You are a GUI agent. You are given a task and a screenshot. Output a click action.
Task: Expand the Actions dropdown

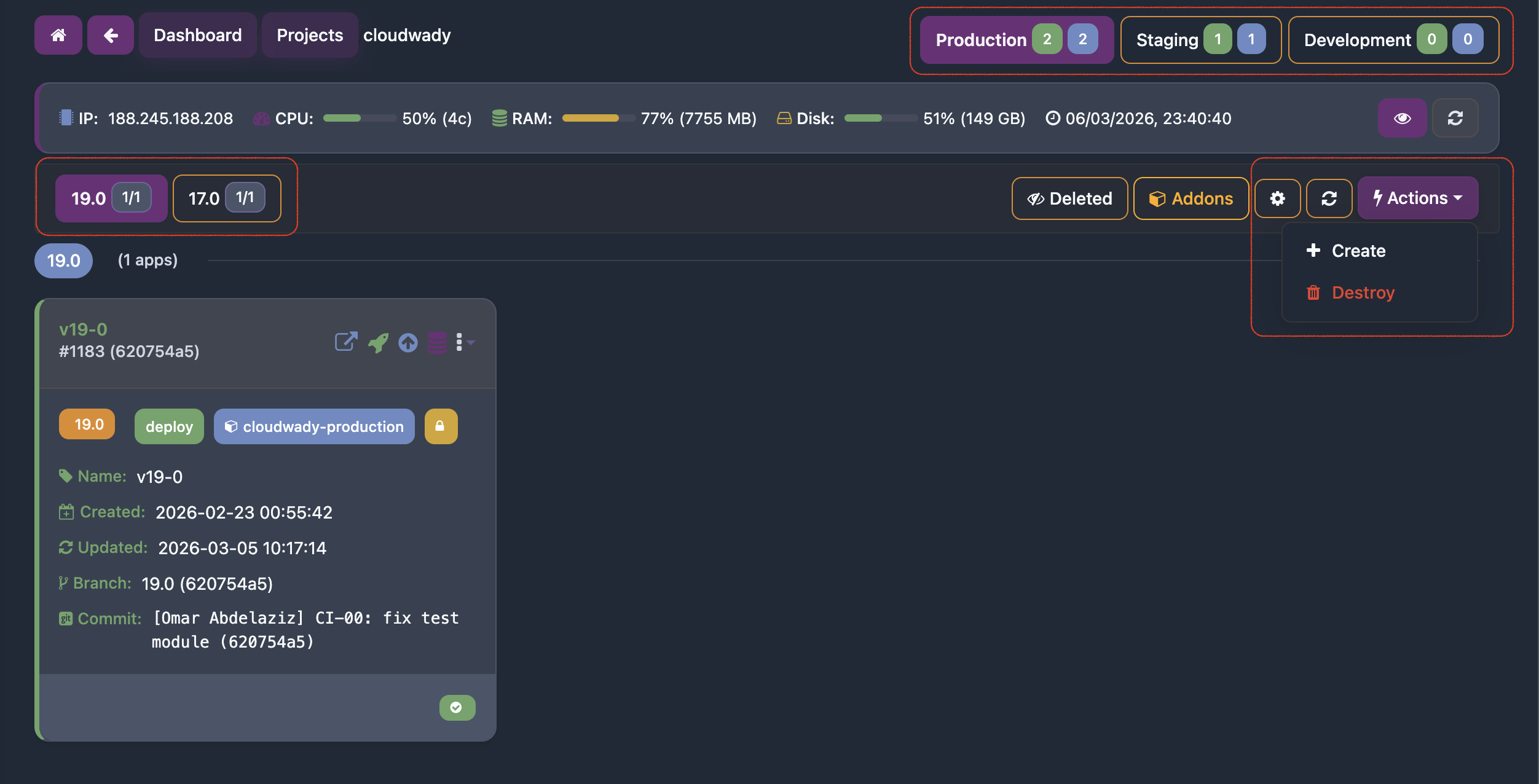click(1417, 198)
